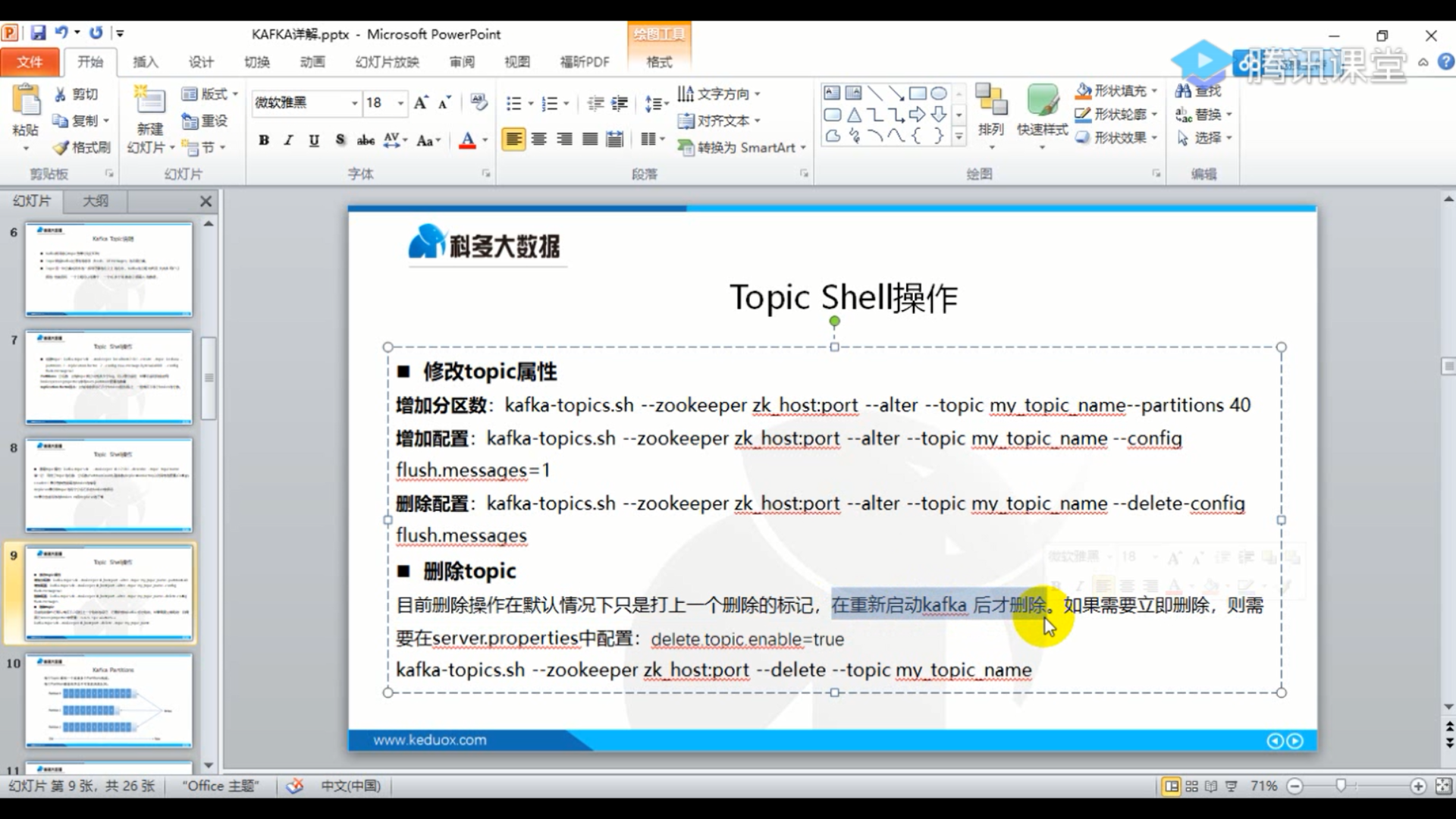Expand the font size dropdown

coord(400,102)
